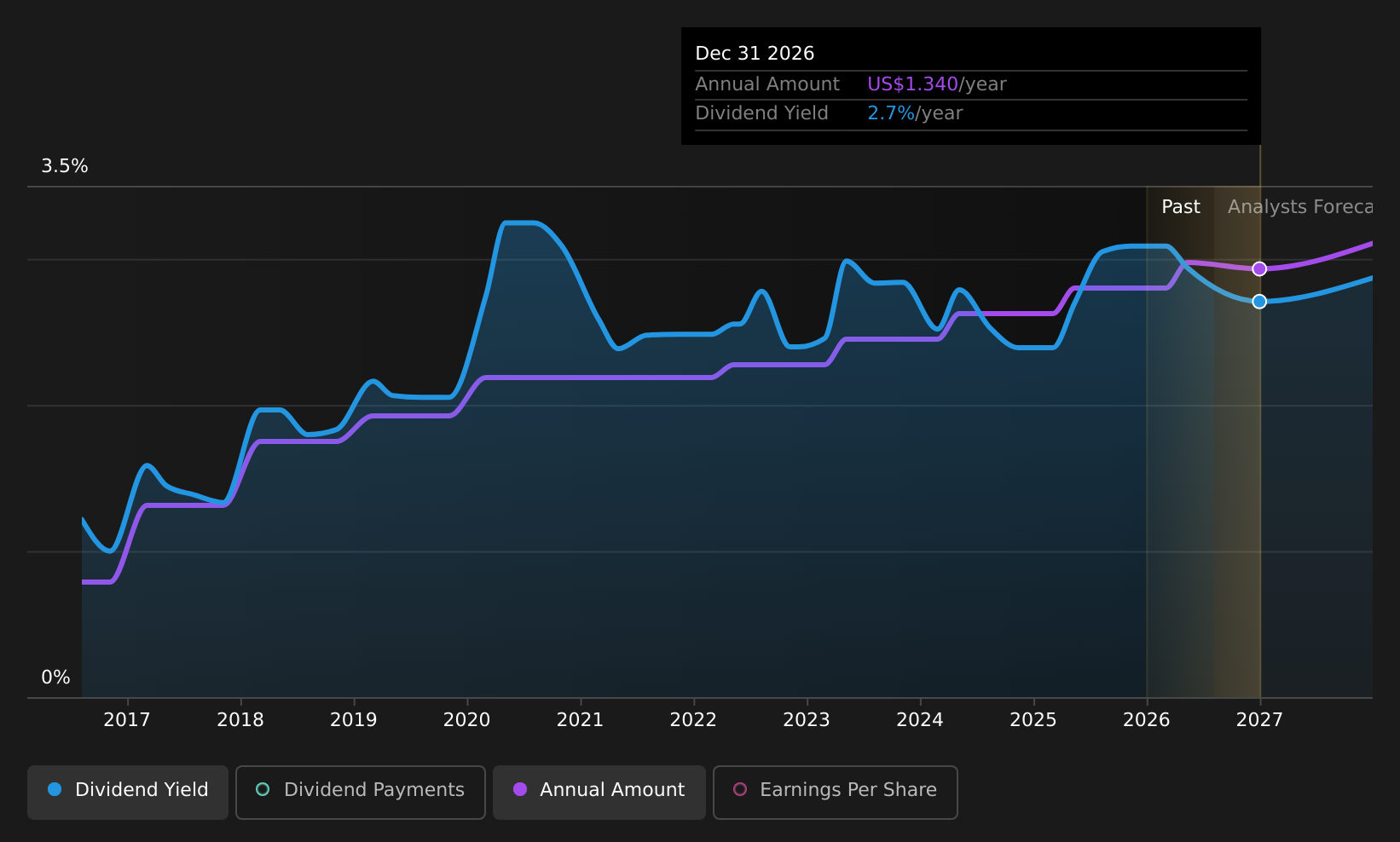Image resolution: width=1400 pixels, height=842 pixels.
Task: Click the 2026 x-axis label
Action: (x=1147, y=720)
